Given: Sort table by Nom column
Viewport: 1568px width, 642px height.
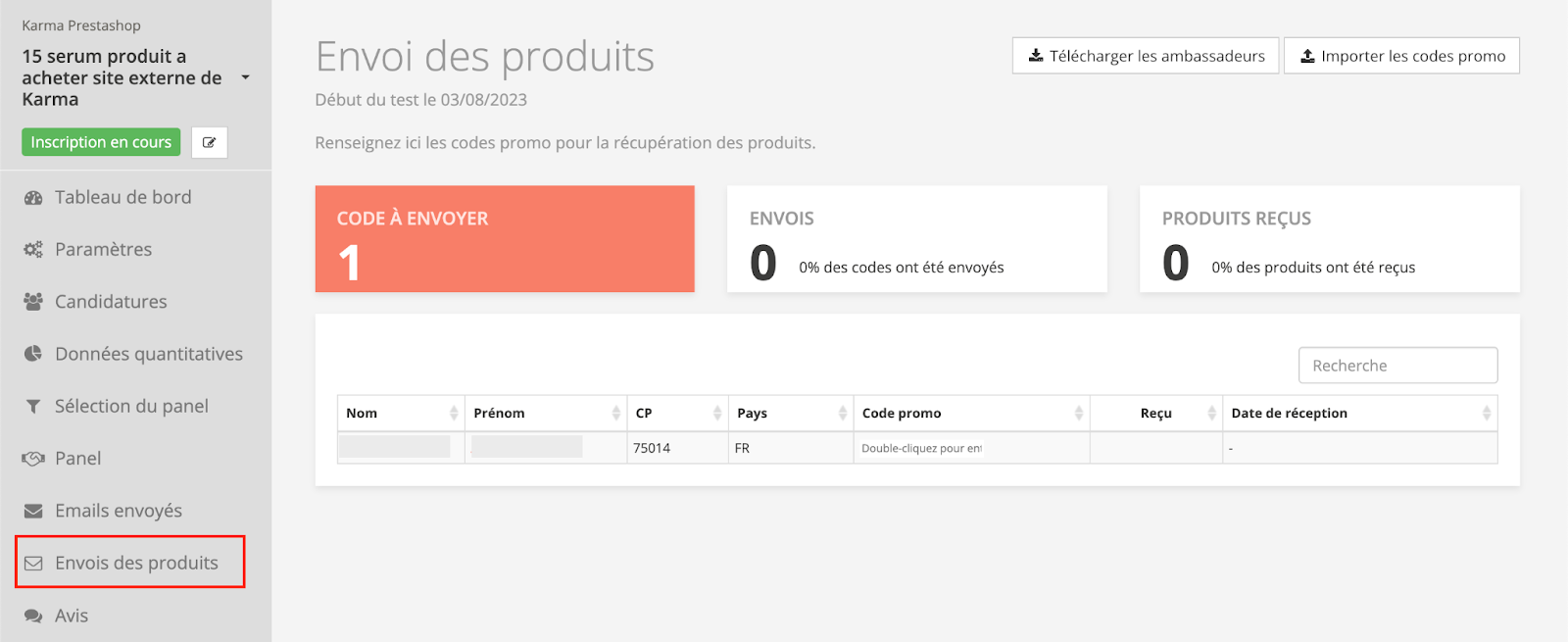Looking at the screenshot, I should pyautogui.click(x=400, y=414).
